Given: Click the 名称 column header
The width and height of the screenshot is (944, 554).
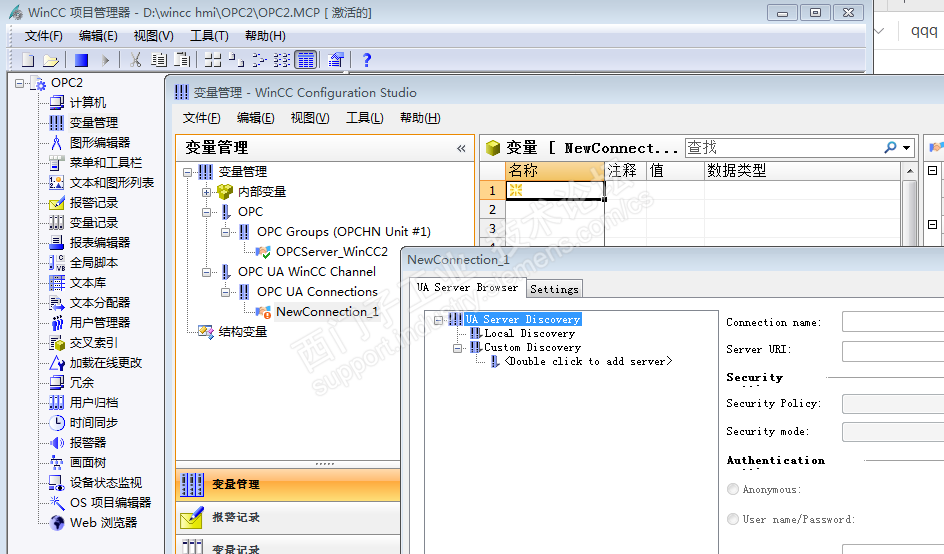Looking at the screenshot, I should [x=554, y=171].
